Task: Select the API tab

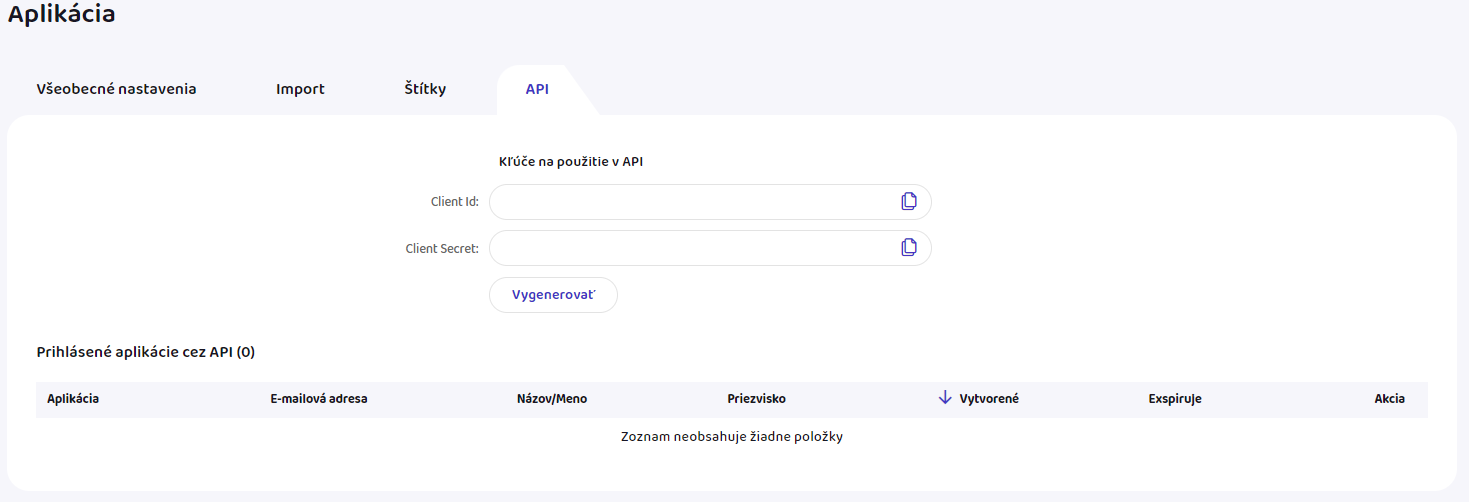Action: (x=537, y=89)
